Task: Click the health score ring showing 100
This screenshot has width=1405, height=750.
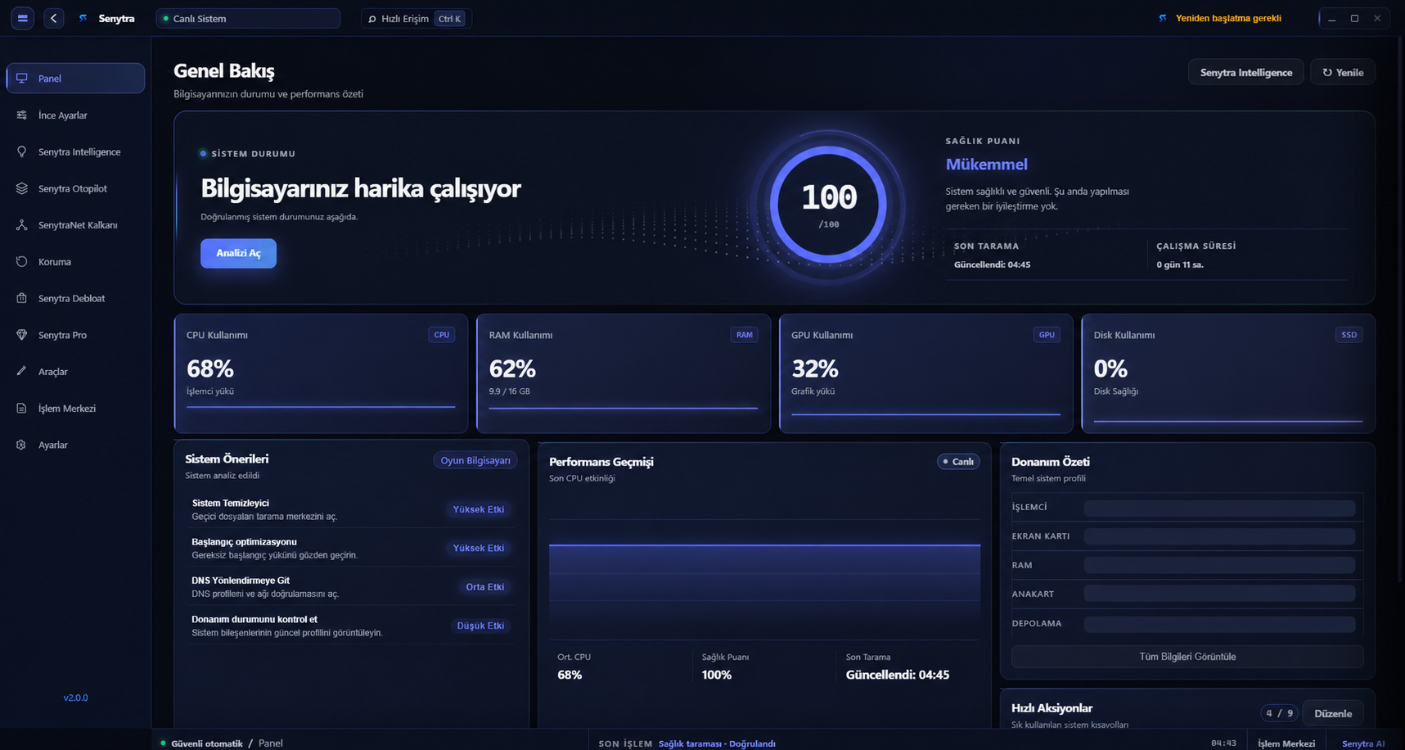Action: pyautogui.click(x=829, y=203)
